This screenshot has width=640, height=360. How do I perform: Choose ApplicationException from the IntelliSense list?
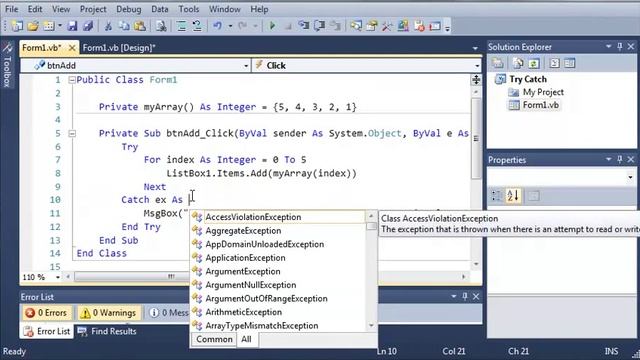245,258
